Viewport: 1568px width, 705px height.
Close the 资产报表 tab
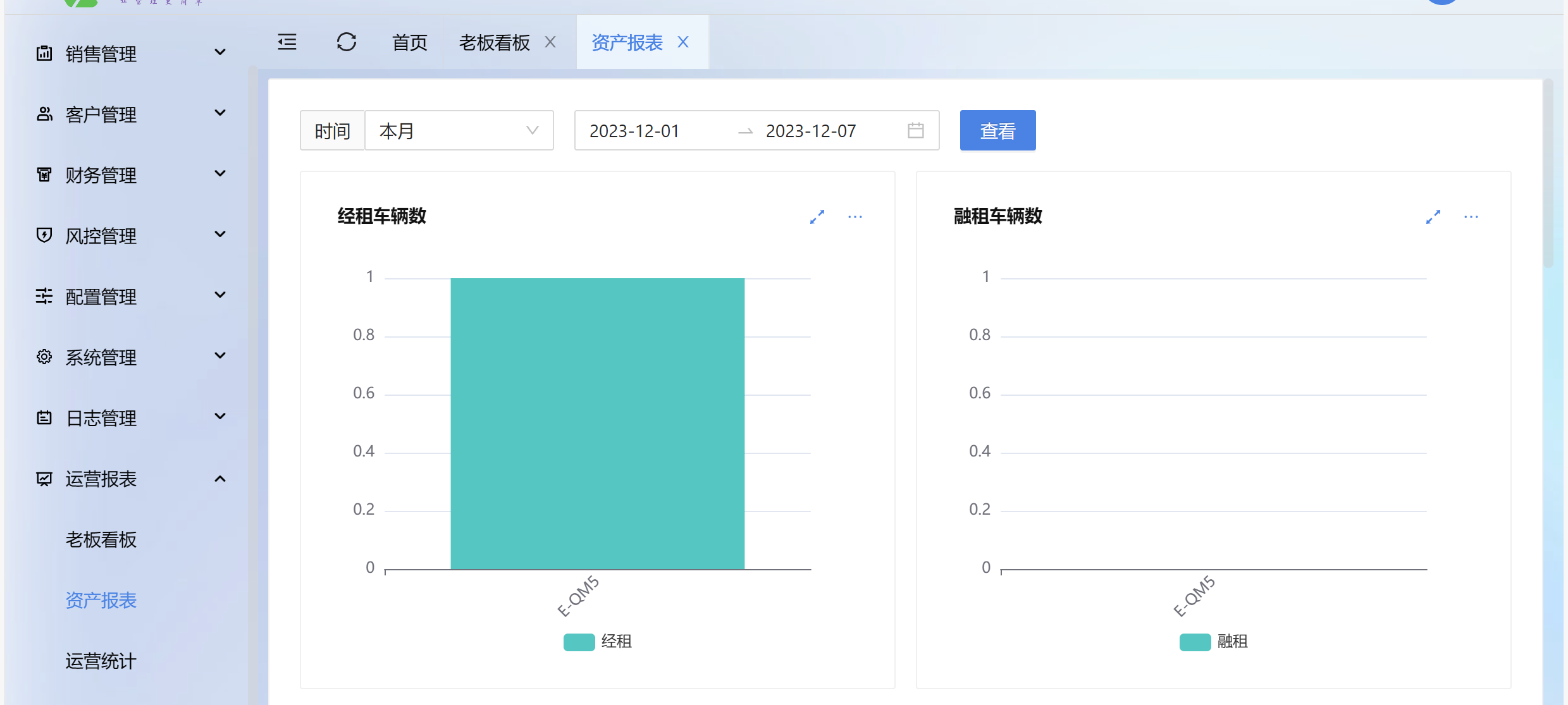(x=683, y=42)
